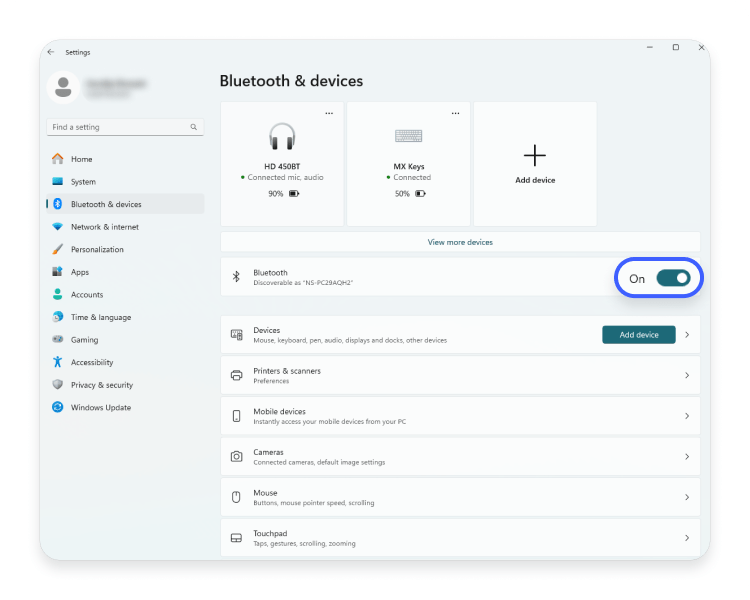Select Bluetooth & devices in sidebar
750x600 pixels.
(125, 204)
